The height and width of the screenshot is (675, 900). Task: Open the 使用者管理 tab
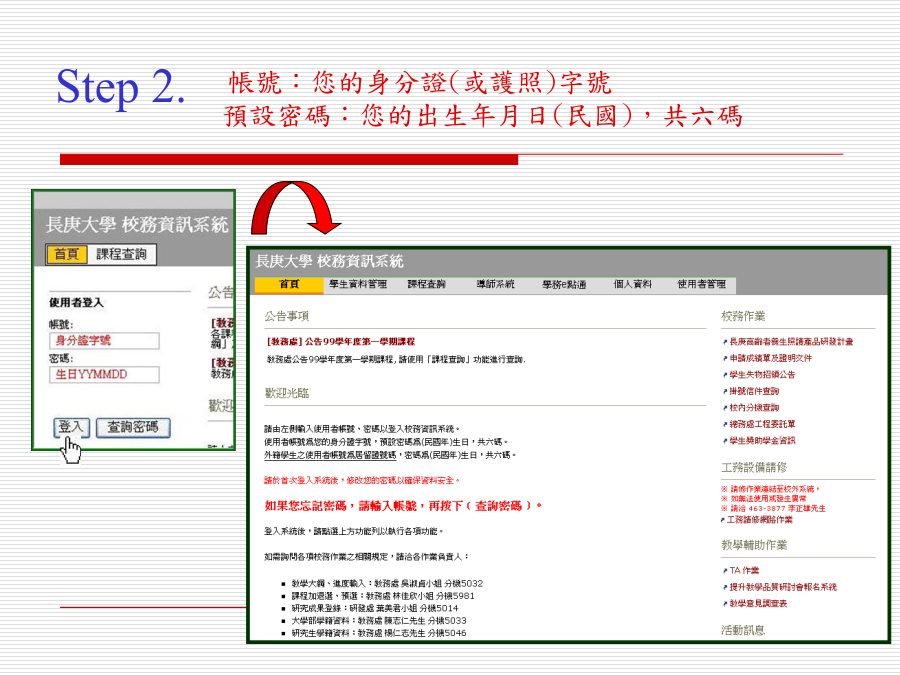[x=701, y=285]
